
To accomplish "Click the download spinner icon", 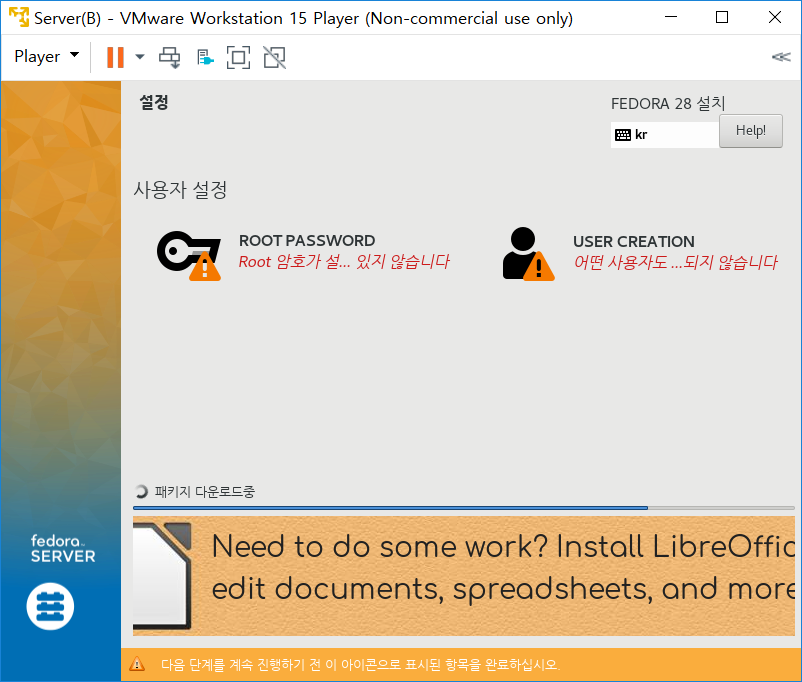I will tap(141, 492).
